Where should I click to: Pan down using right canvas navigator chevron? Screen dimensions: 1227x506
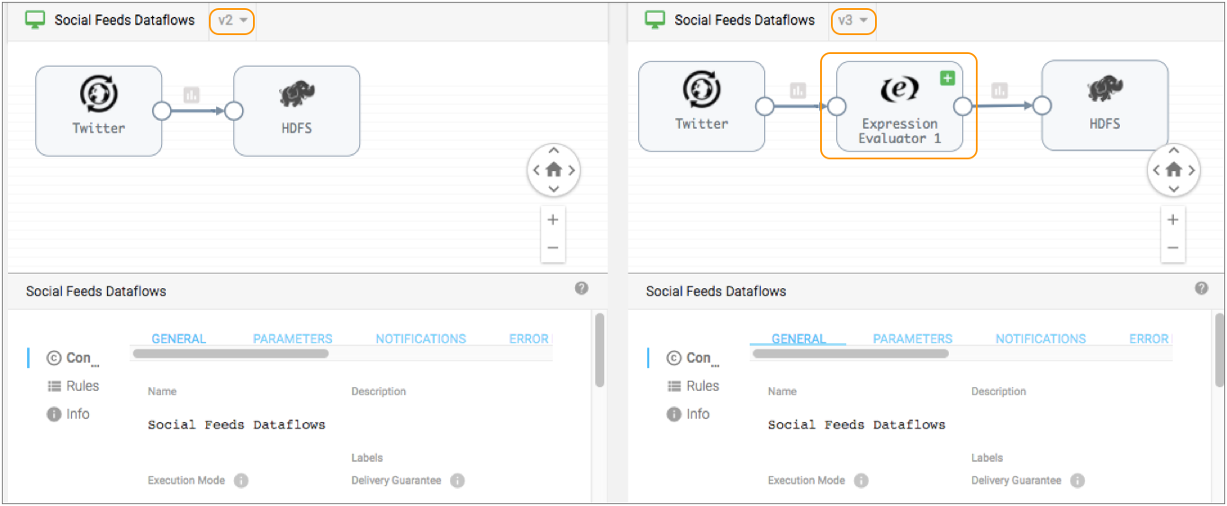[x=1173, y=189]
